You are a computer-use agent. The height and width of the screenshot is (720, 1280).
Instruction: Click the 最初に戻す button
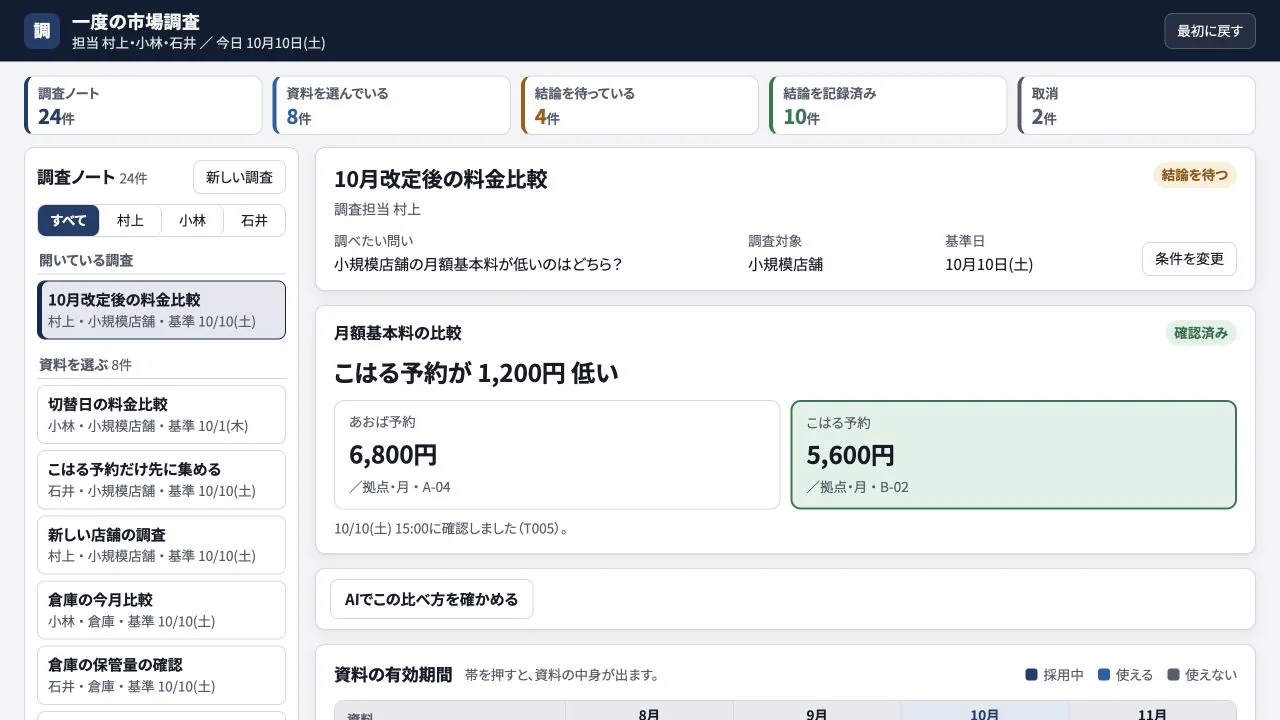pos(1209,31)
